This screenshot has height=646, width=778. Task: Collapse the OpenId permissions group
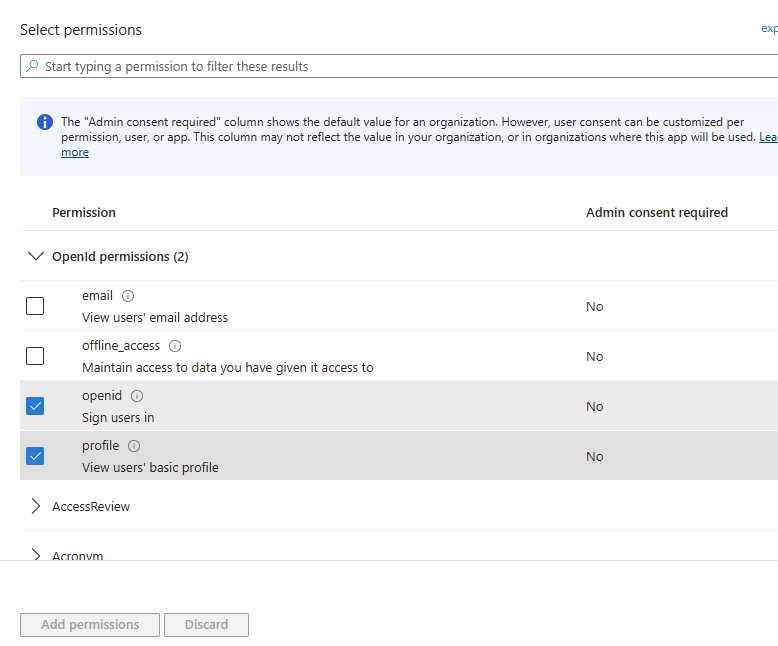pyautogui.click(x=36, y=257)
